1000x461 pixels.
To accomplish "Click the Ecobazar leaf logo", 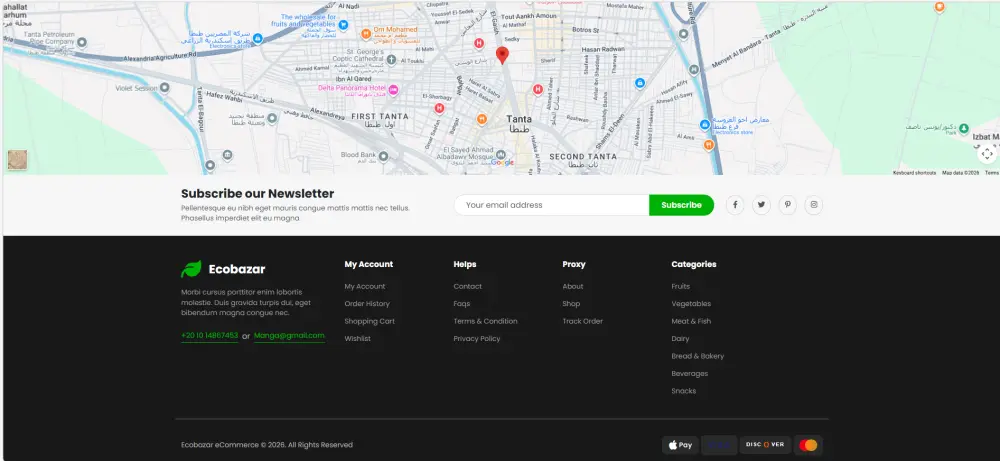I will click(x=191, y=269).
